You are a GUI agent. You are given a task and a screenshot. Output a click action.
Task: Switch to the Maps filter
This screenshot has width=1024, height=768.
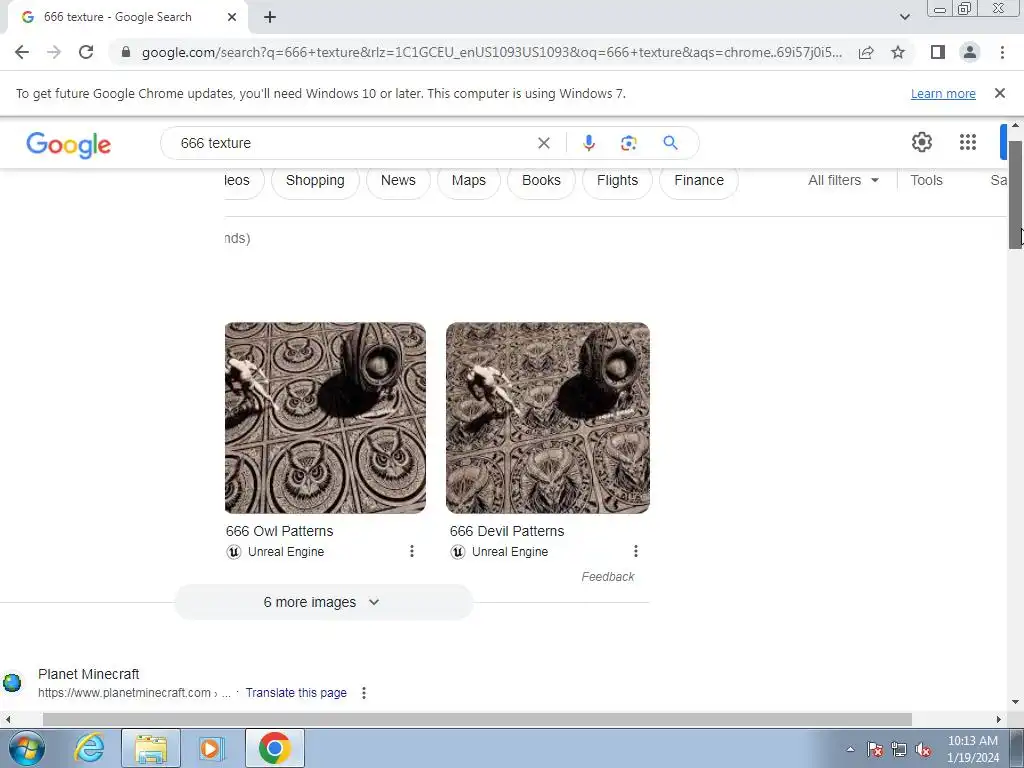(468, 181)
